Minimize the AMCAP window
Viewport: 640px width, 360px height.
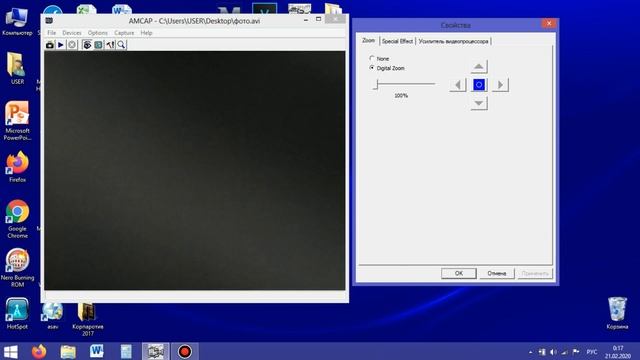[x=306, y=20]
